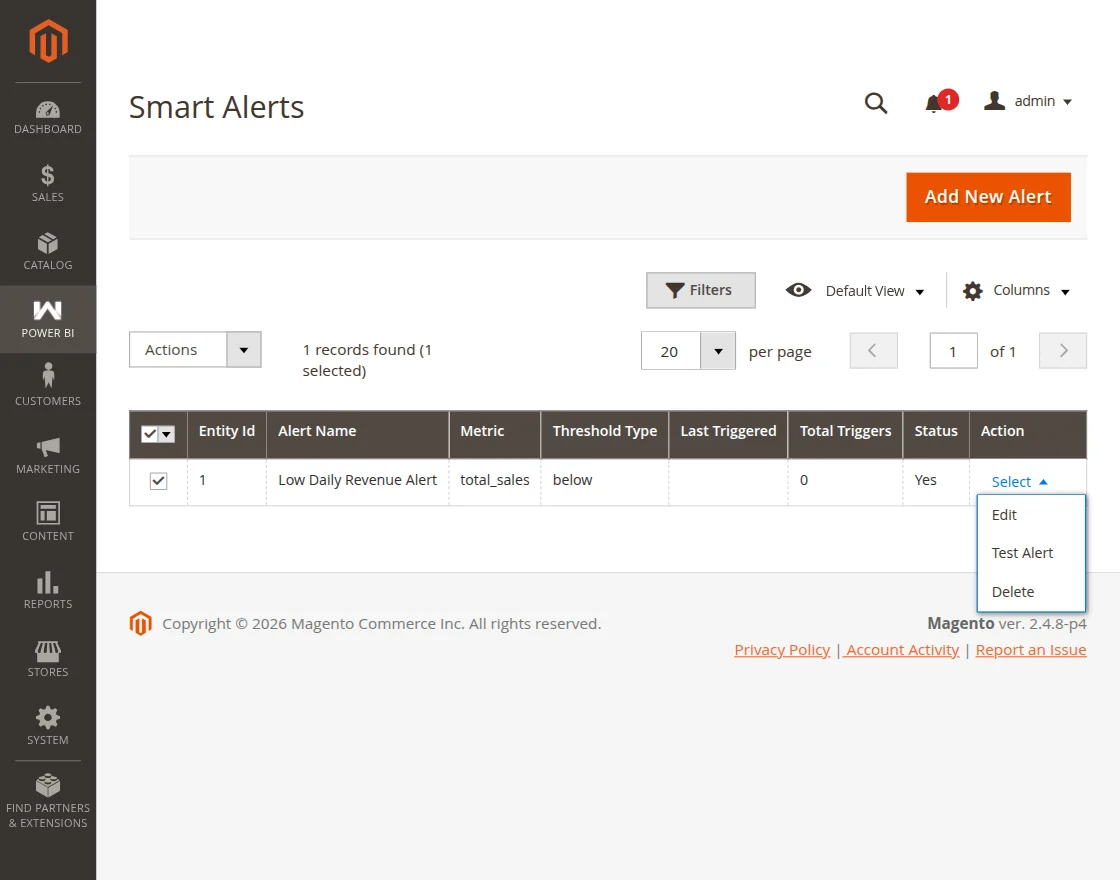Click the current page number field
Image resolution: width=1120 pixels, height=880 pixels.
click(953, 351)
